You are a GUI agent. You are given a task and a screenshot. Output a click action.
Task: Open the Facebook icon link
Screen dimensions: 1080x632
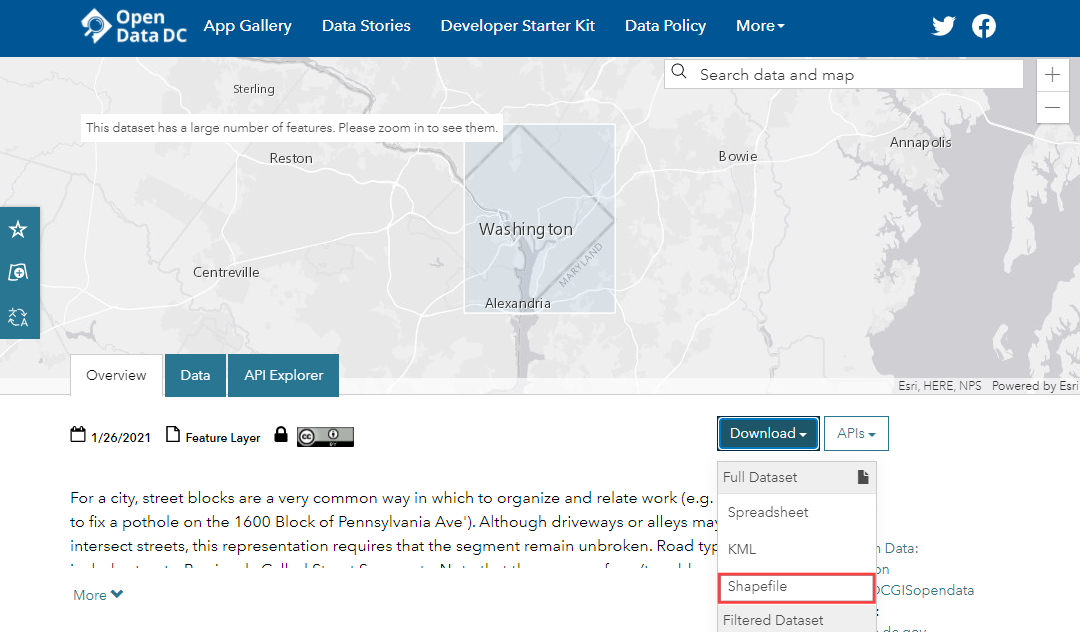coord(984,26)
